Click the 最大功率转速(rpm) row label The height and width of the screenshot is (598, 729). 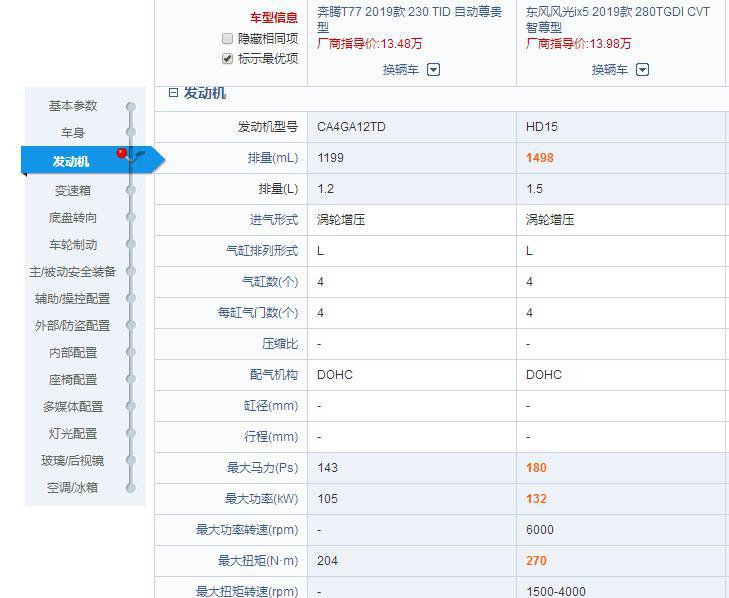point(247,530)
